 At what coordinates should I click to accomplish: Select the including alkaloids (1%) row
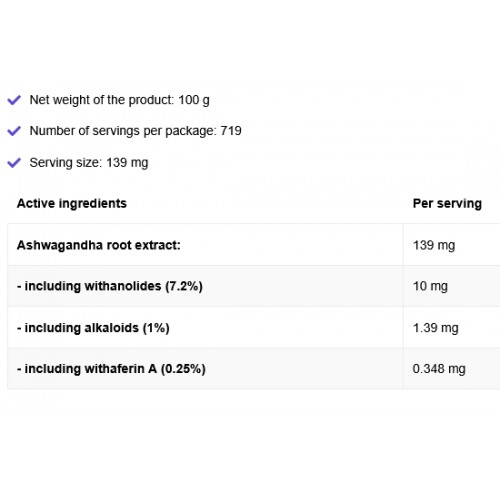point(253,327)
